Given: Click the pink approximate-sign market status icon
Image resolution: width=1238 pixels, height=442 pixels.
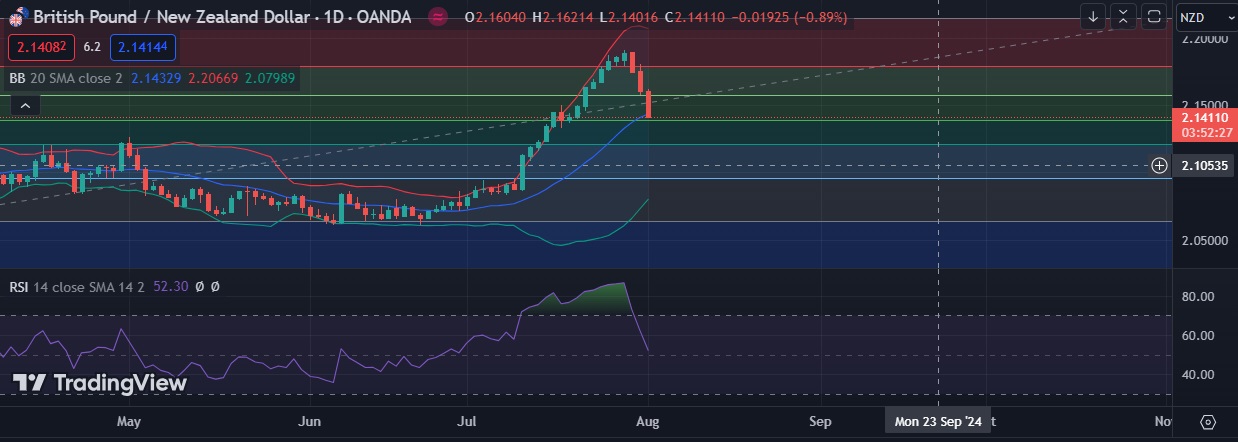Looking at the screenshot, I should (x=437, y=17).
